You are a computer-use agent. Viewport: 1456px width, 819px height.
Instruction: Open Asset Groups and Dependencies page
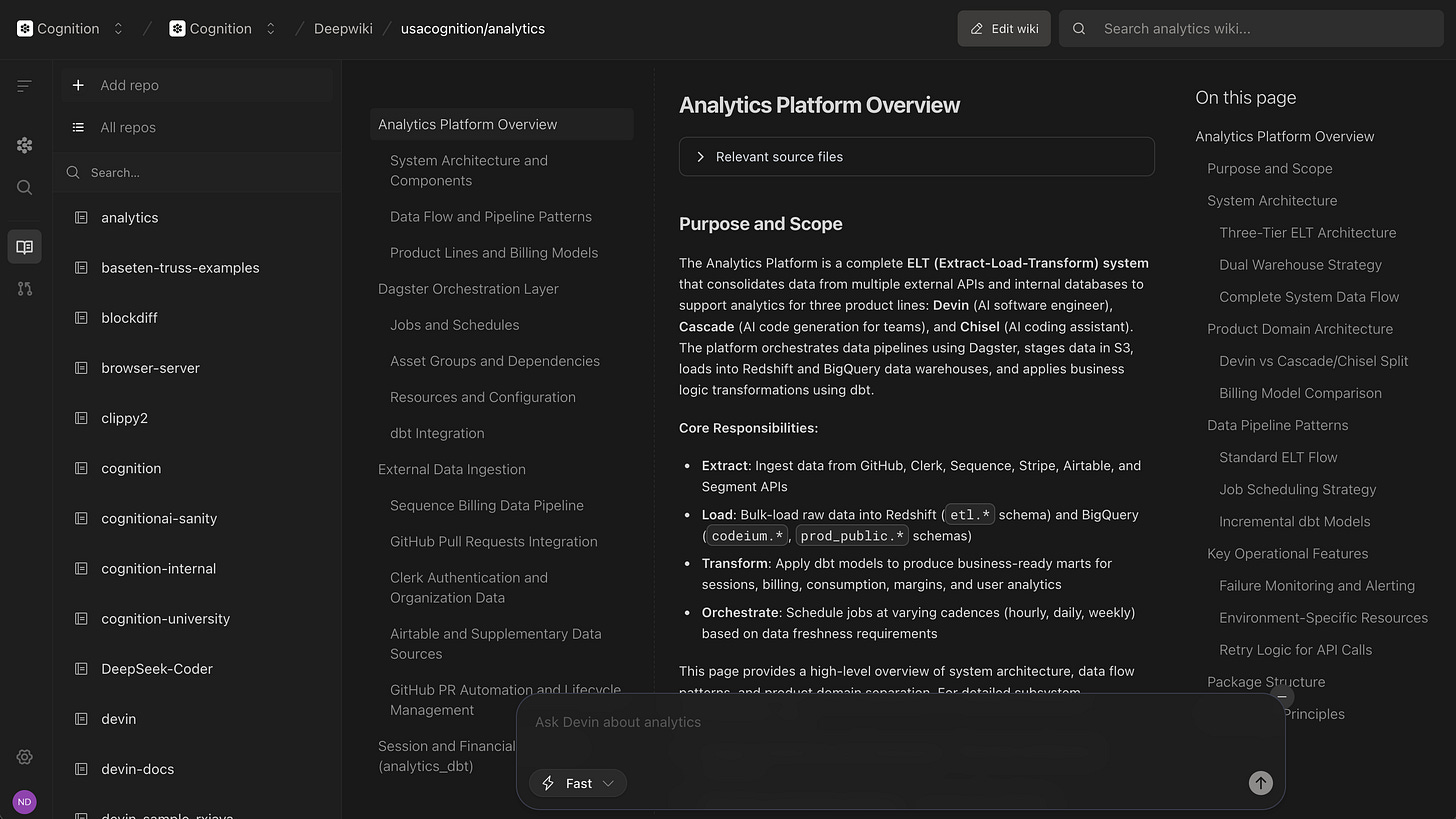click(495, 361)
